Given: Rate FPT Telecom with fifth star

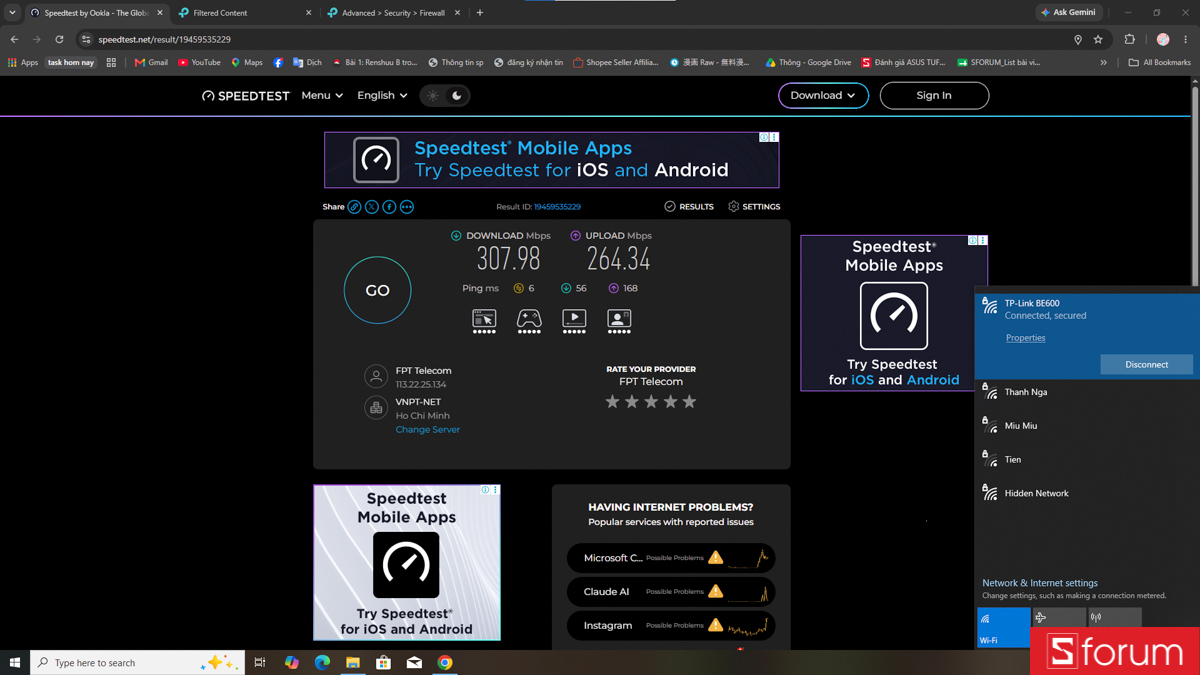Looking at the screenshot, I should [x=689, y=402].
